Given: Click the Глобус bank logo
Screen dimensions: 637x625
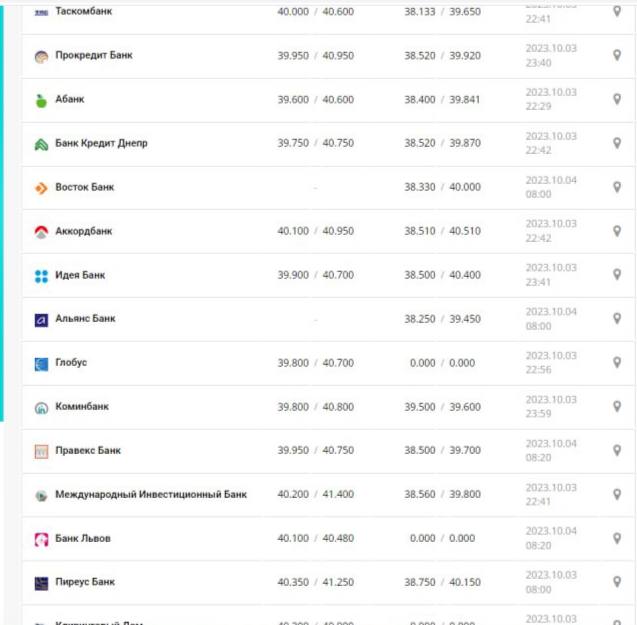Looking at the screenshot, I should coord(41,364).
